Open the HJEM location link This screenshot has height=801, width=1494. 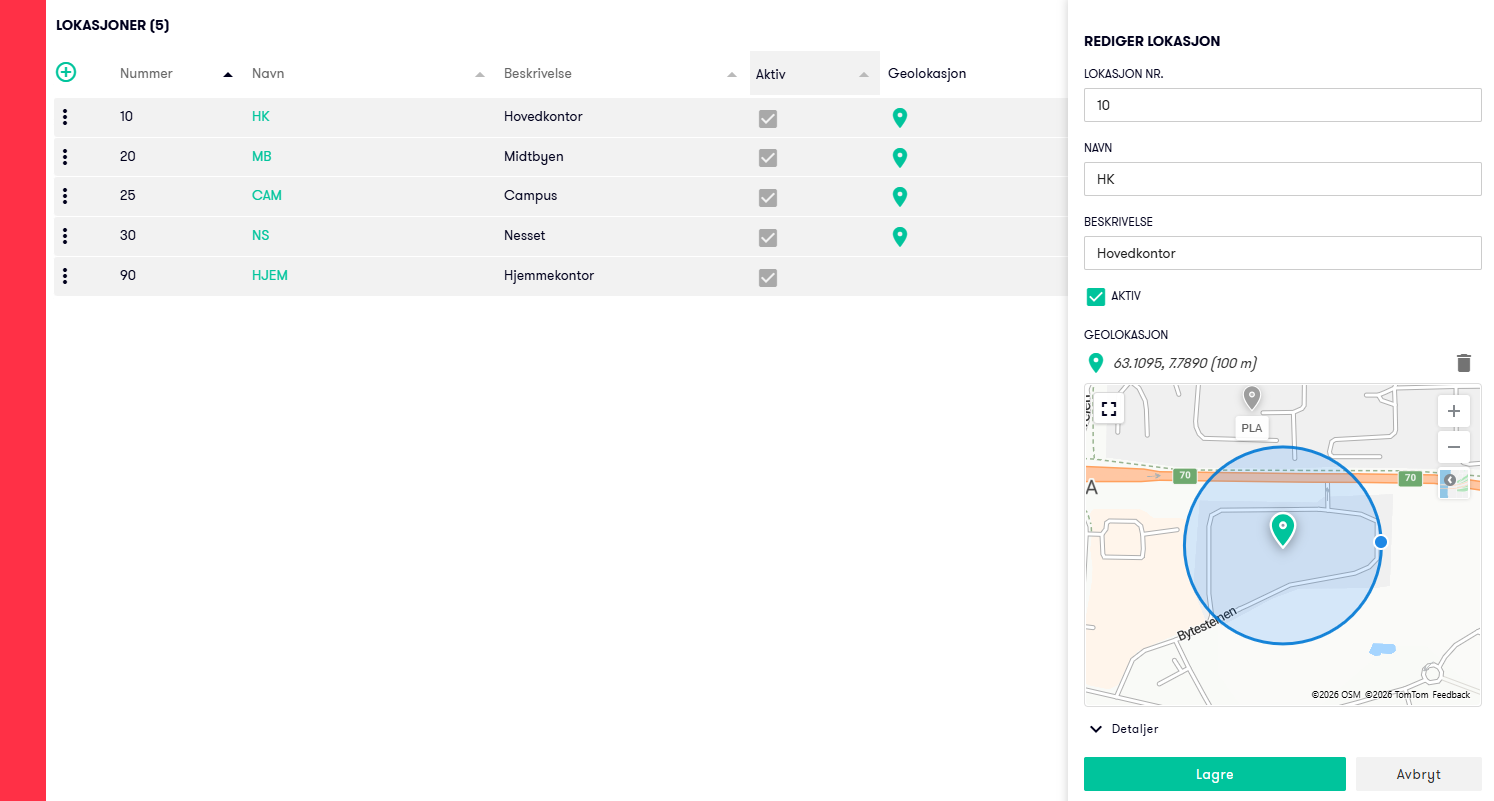(270, 276)
